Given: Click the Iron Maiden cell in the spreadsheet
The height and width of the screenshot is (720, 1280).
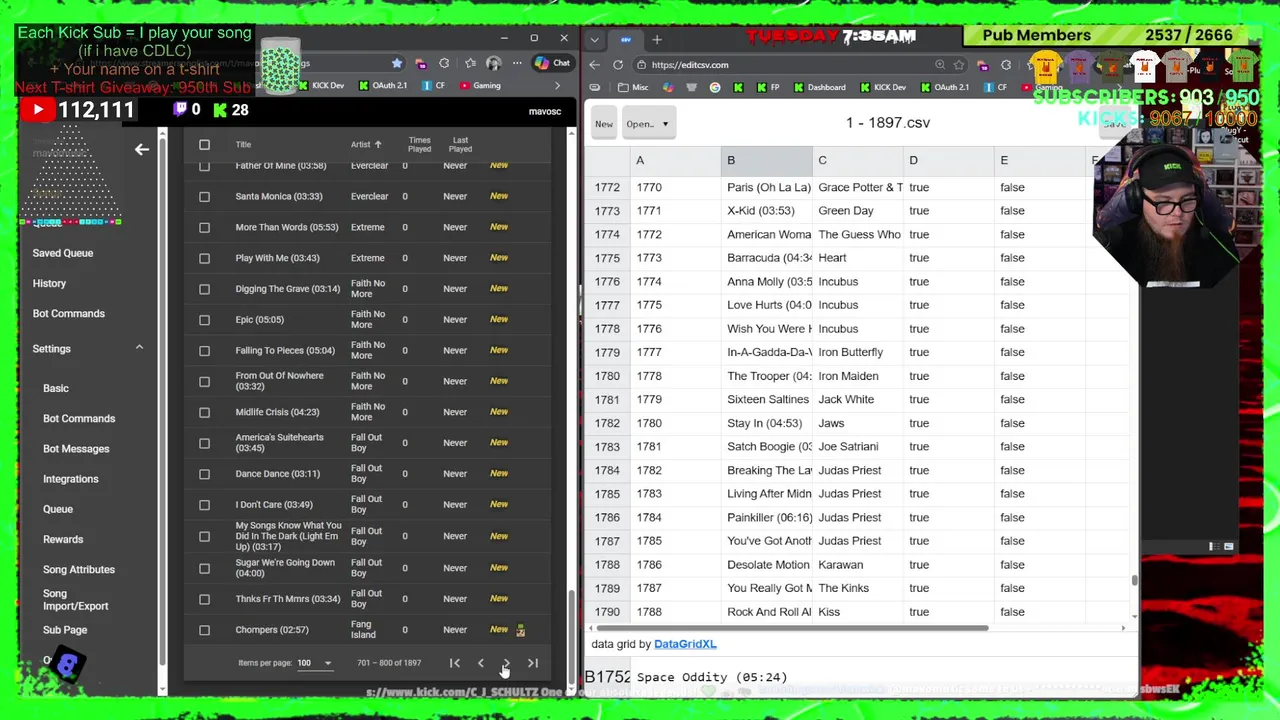Looking at the screenshot, I should (858, 376).
